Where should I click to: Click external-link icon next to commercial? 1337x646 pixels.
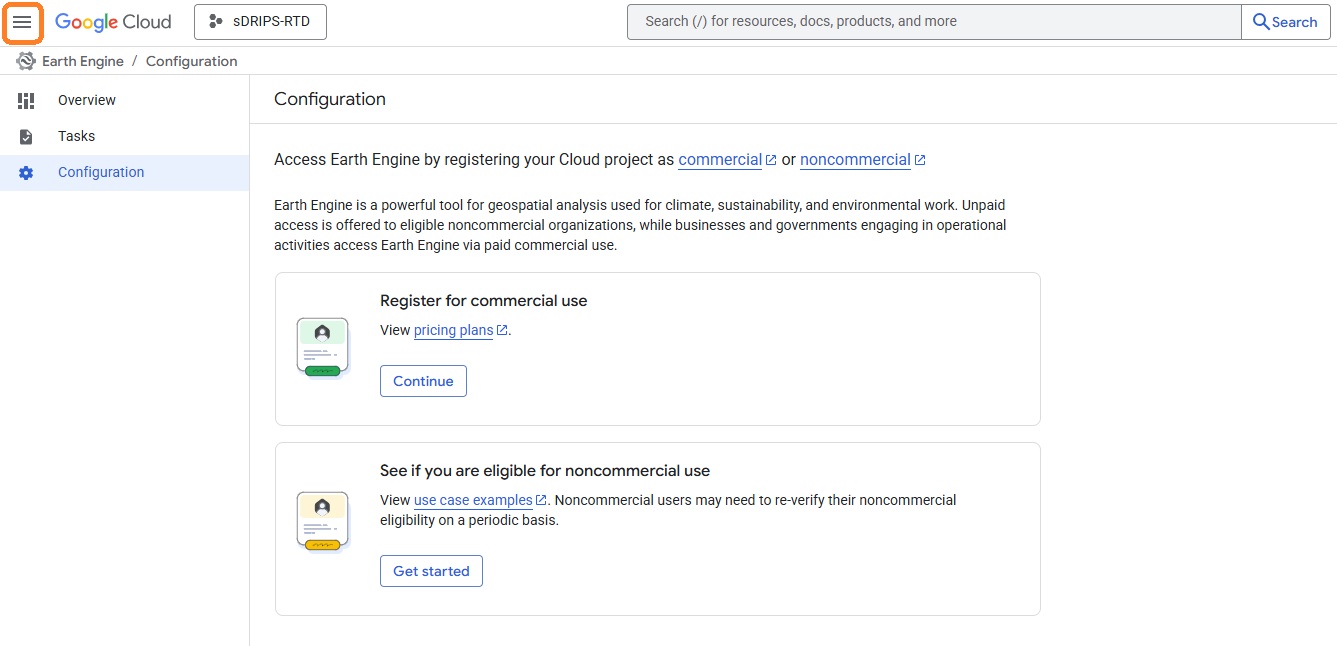(771, 160)
